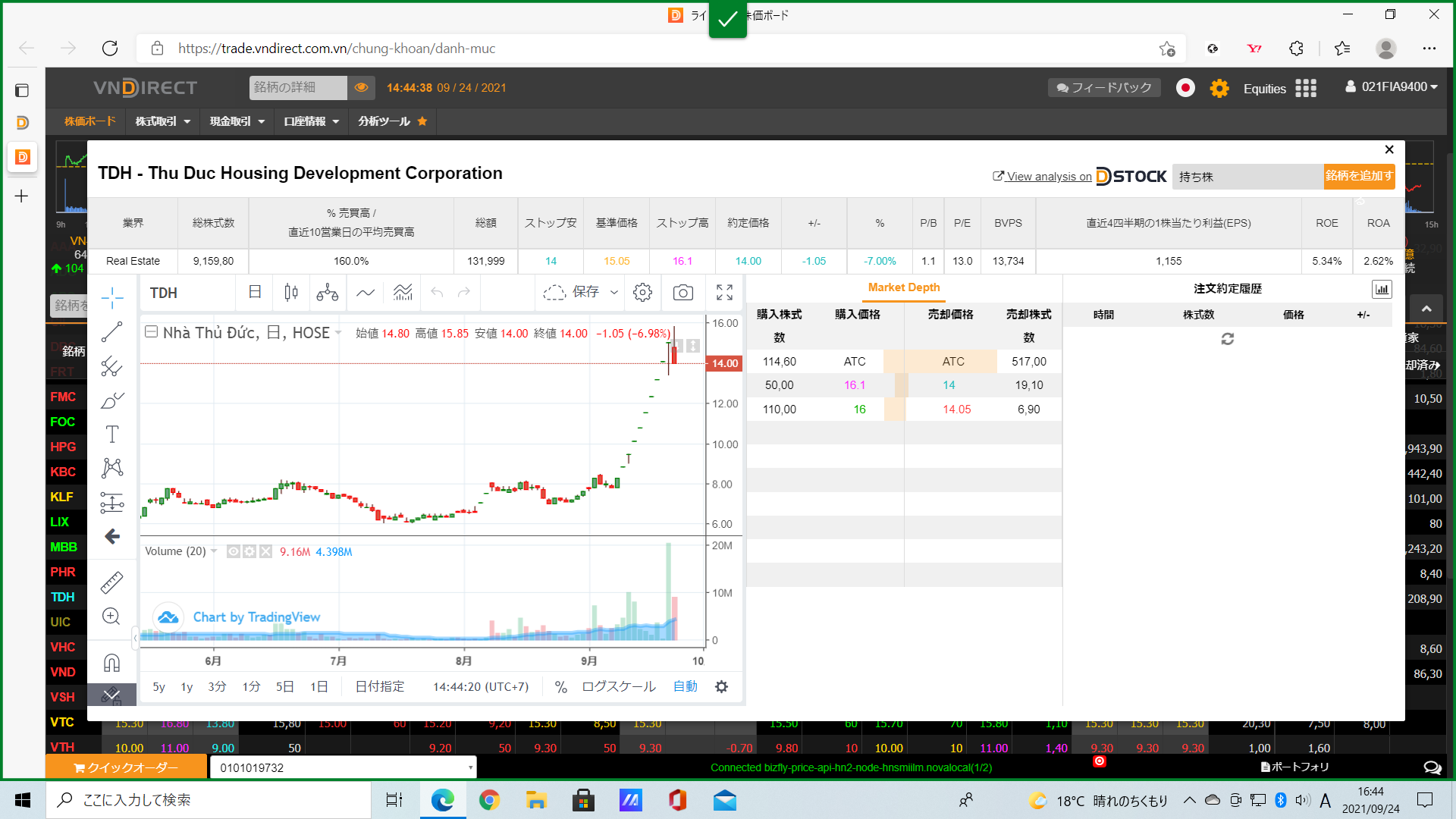This screenshot has width=1456, height=819.
Task: Click the add symbol orange button
Action: pyautogui.click(x=1359, y=176)
